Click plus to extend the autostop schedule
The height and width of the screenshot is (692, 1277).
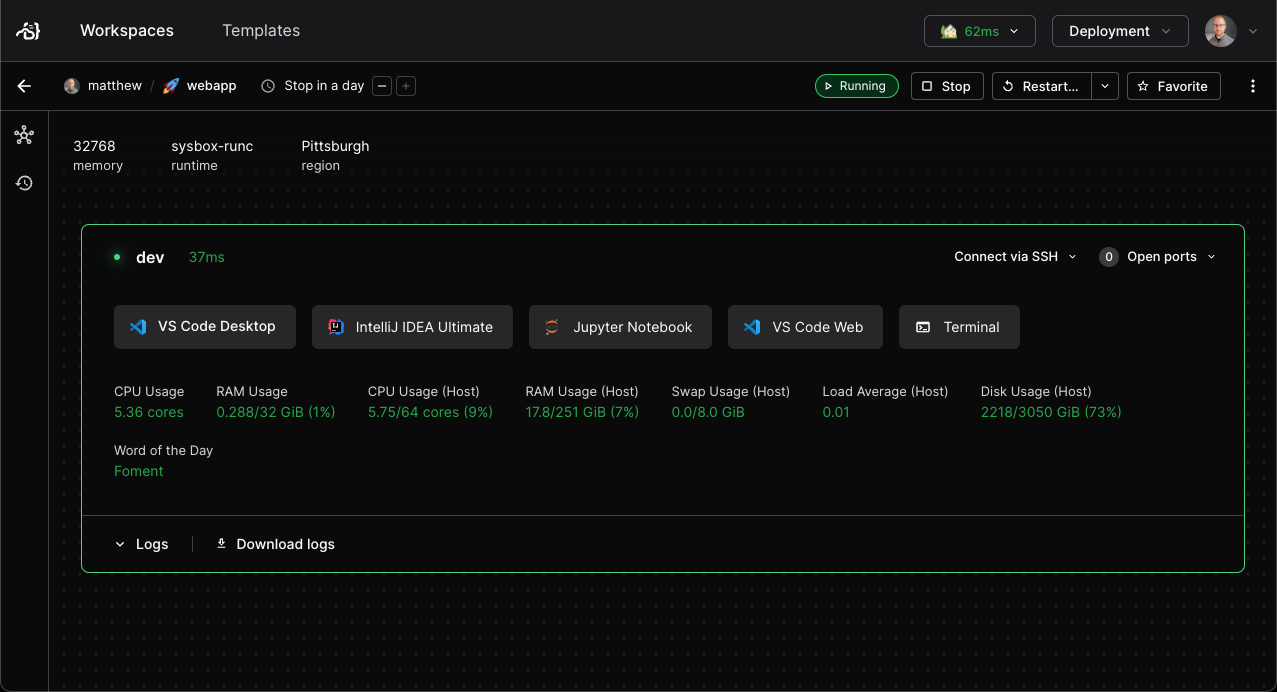pyautogui.click(x=405, y=86)
